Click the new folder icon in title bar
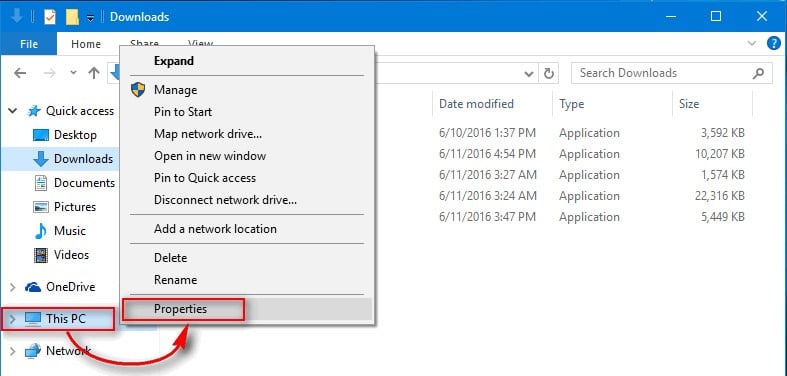The image size is (787, 376). pos(72,17)
